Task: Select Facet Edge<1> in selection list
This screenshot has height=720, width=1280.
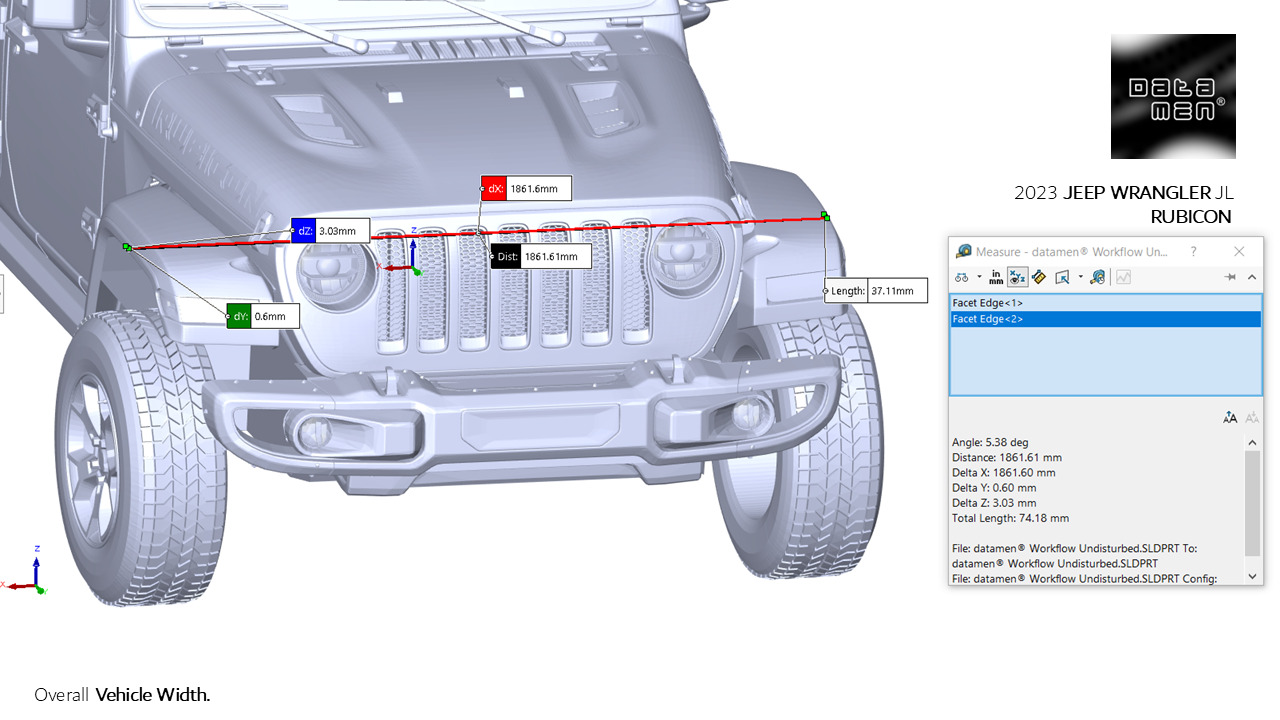Action: [1105, 303]
